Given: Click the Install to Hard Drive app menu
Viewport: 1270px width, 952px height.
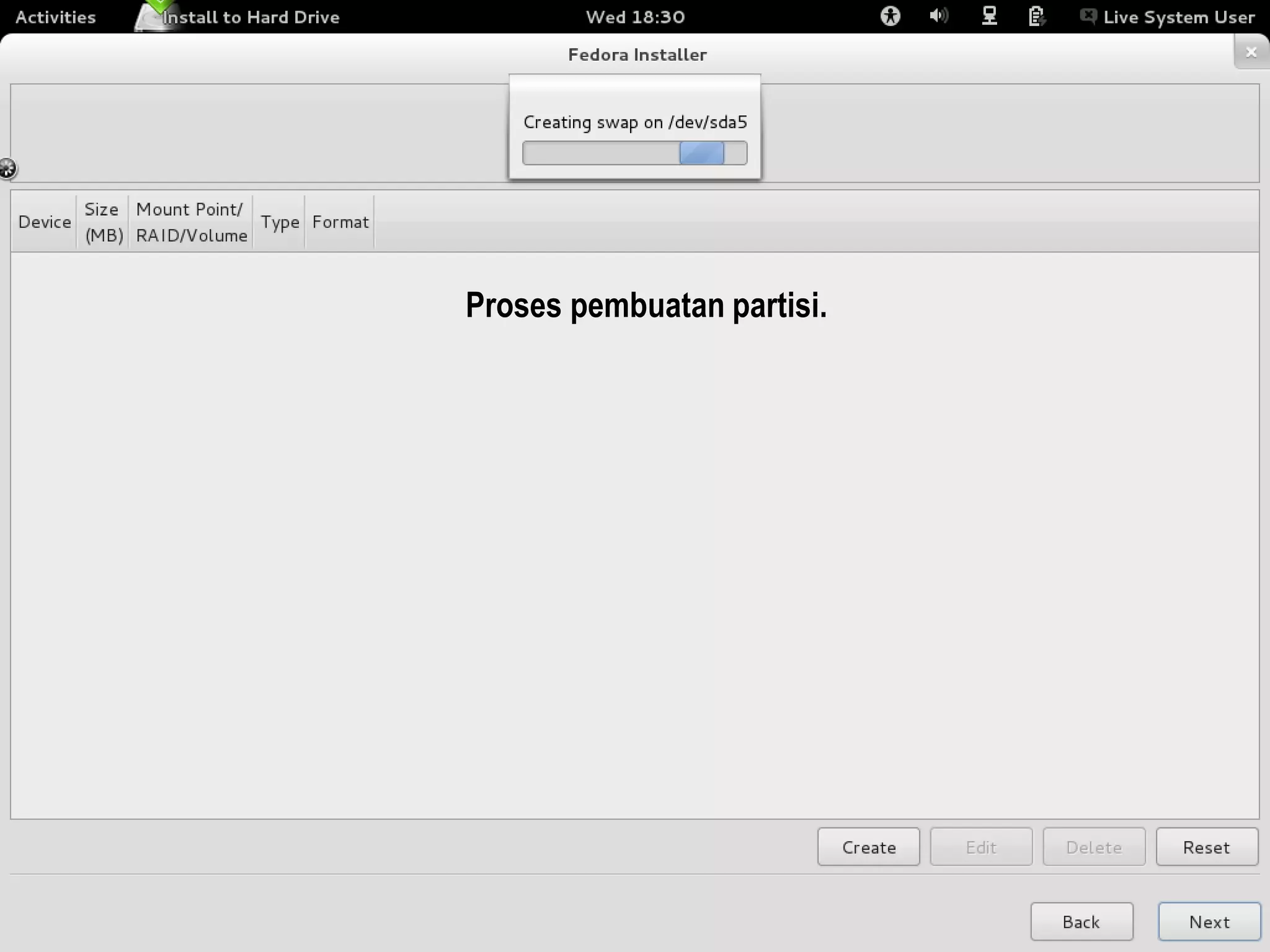Looking at the screenshot, I should [x=238, y=17].
